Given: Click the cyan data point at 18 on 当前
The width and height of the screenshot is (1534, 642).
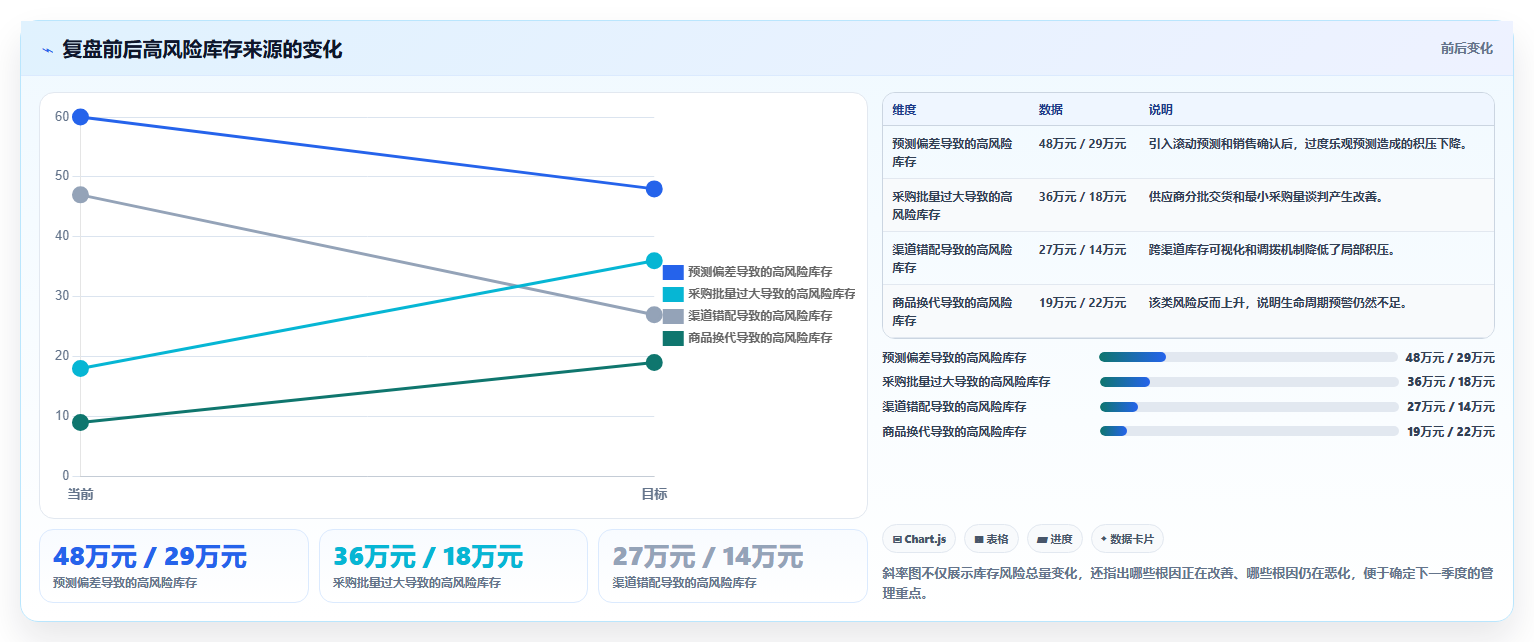Looking at the screenshot, I should point(80,368).
